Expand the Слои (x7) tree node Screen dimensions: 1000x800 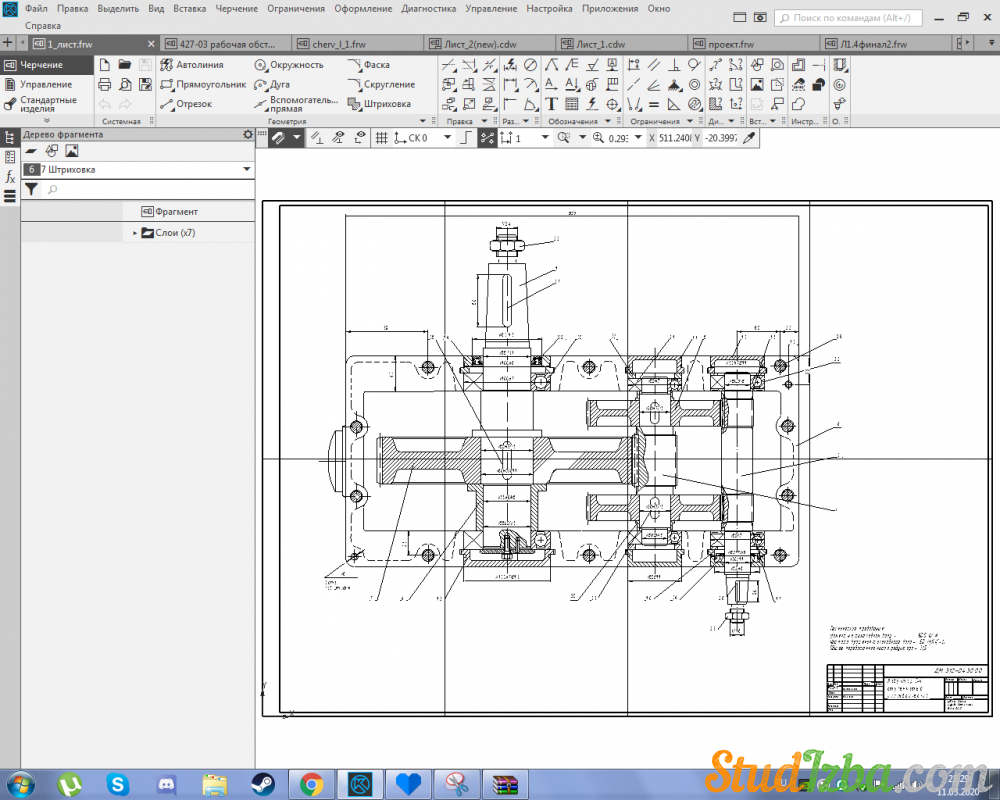[x=135, y=233]
